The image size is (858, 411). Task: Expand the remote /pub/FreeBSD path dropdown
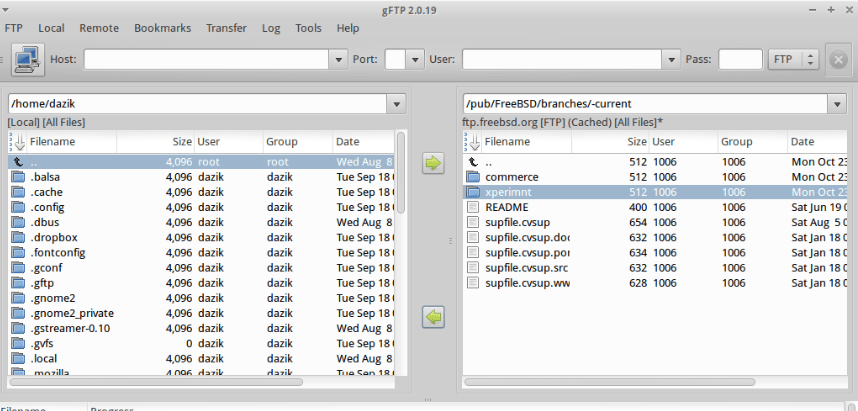(837, 104)
